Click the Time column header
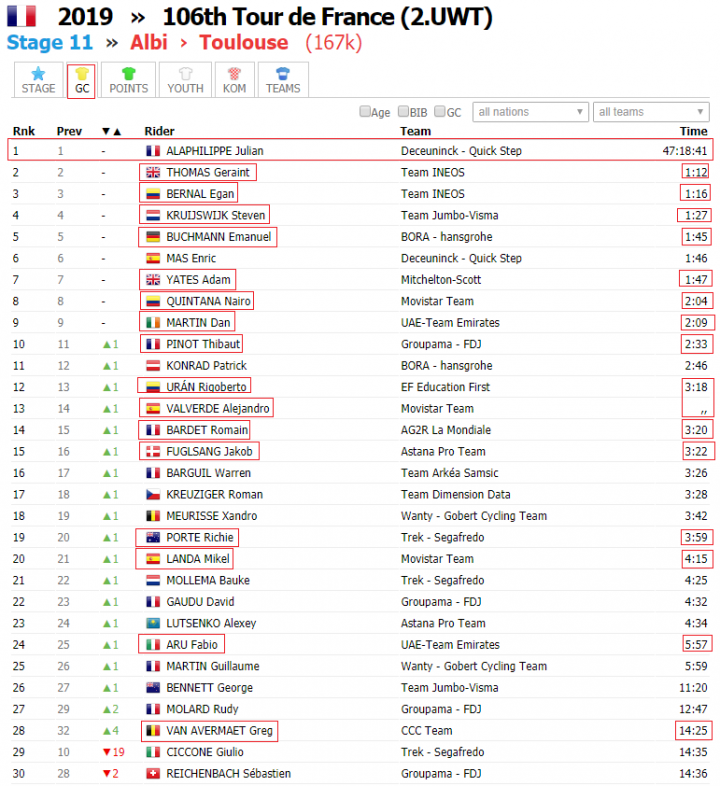Screen dimensions: 720x786 click(693, 131)
